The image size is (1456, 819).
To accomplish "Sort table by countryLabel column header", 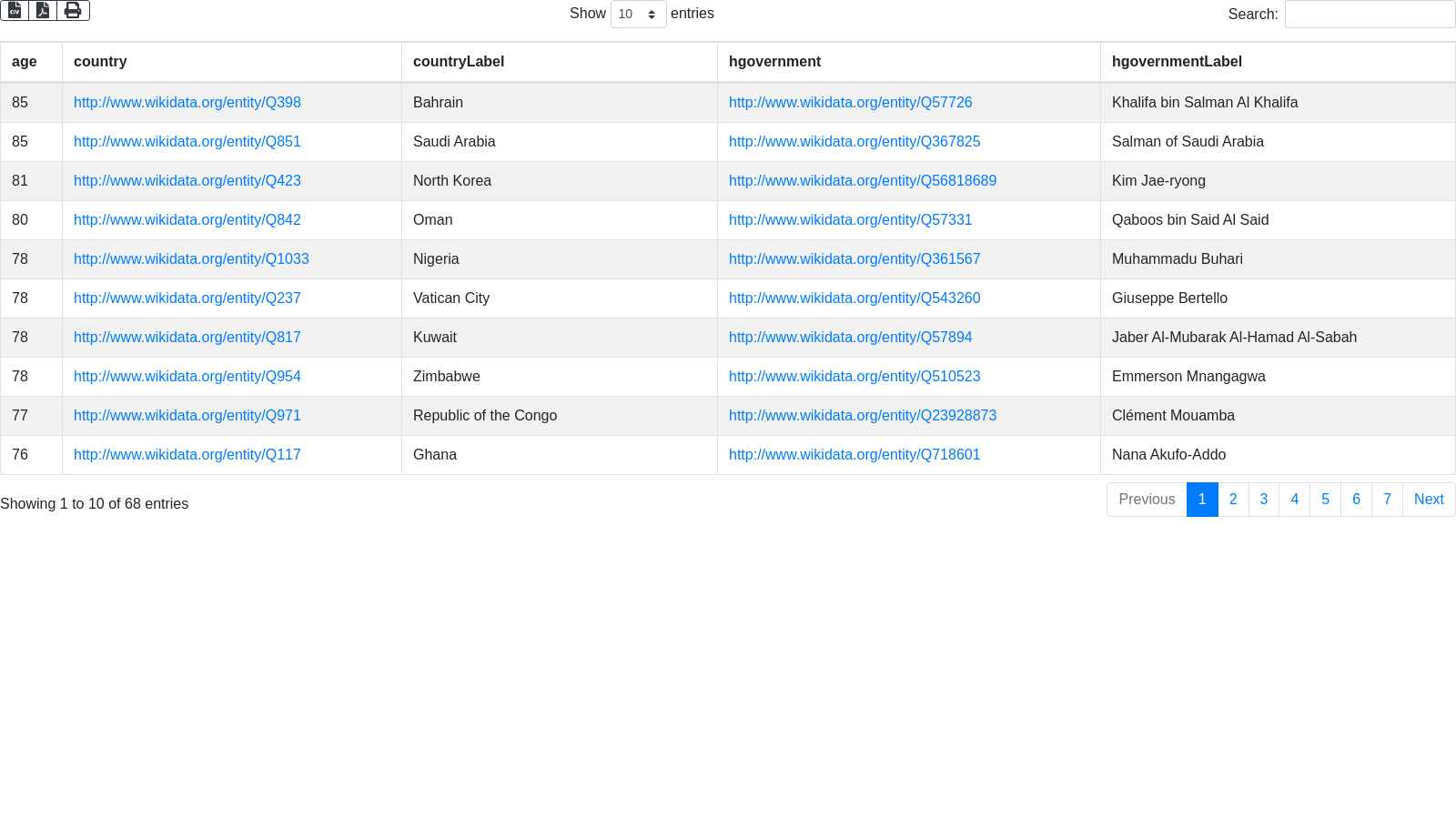I will pos(459,62).
